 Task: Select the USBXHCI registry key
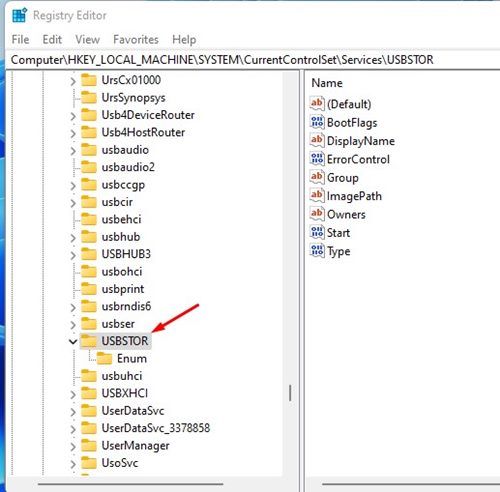click(x=124, y=393)
